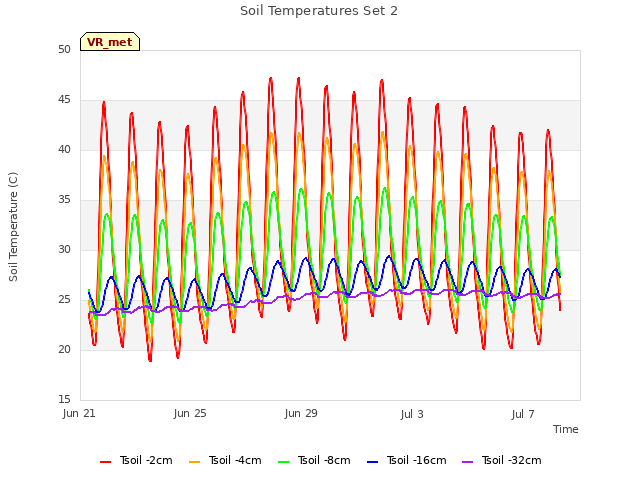The width and height of the screenshot is (640, 480).
Task: Click the orange Tsoil -4cm legend swatch
Action: coord(195,462)
